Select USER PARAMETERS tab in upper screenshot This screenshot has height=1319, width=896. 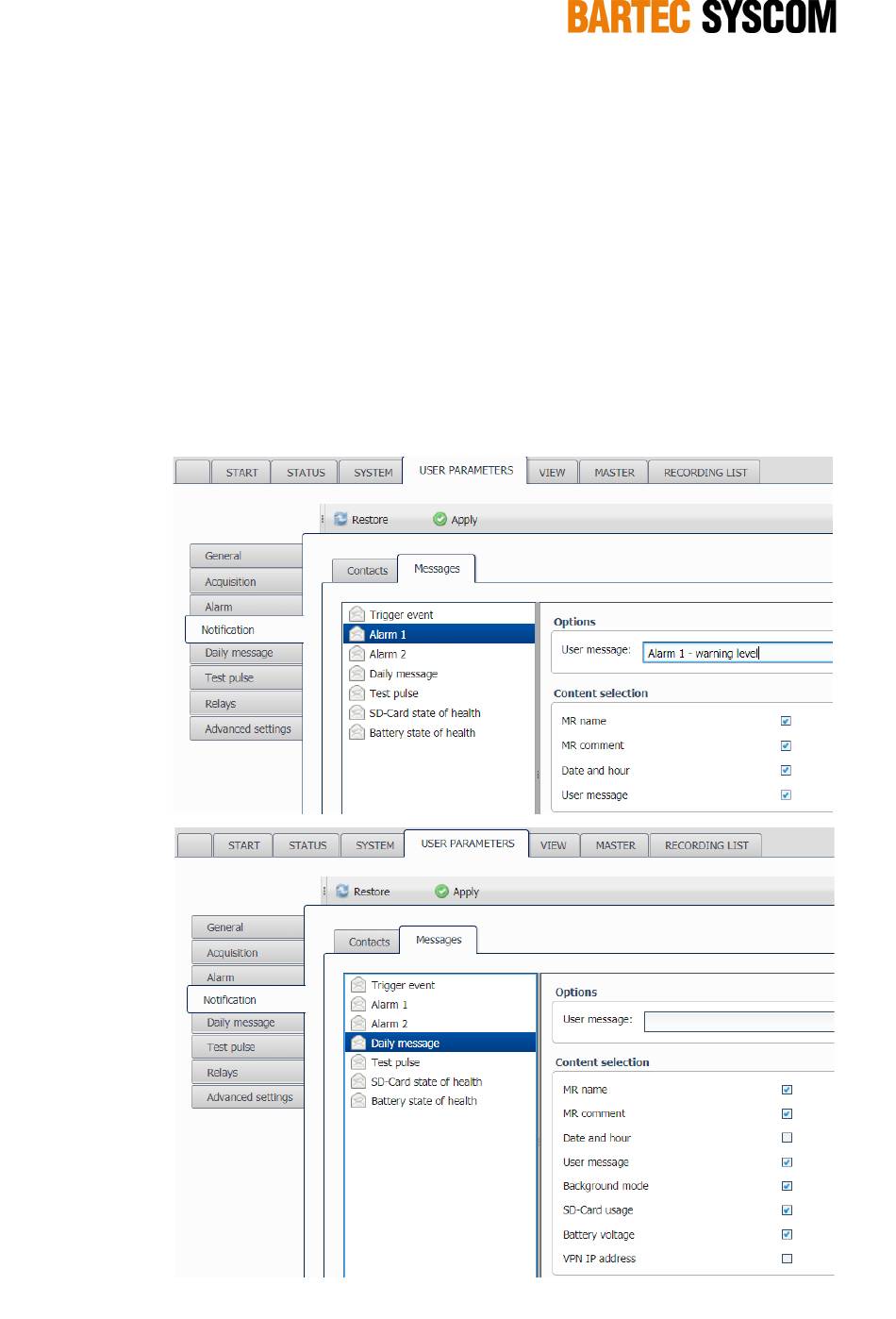pos(466,471)
